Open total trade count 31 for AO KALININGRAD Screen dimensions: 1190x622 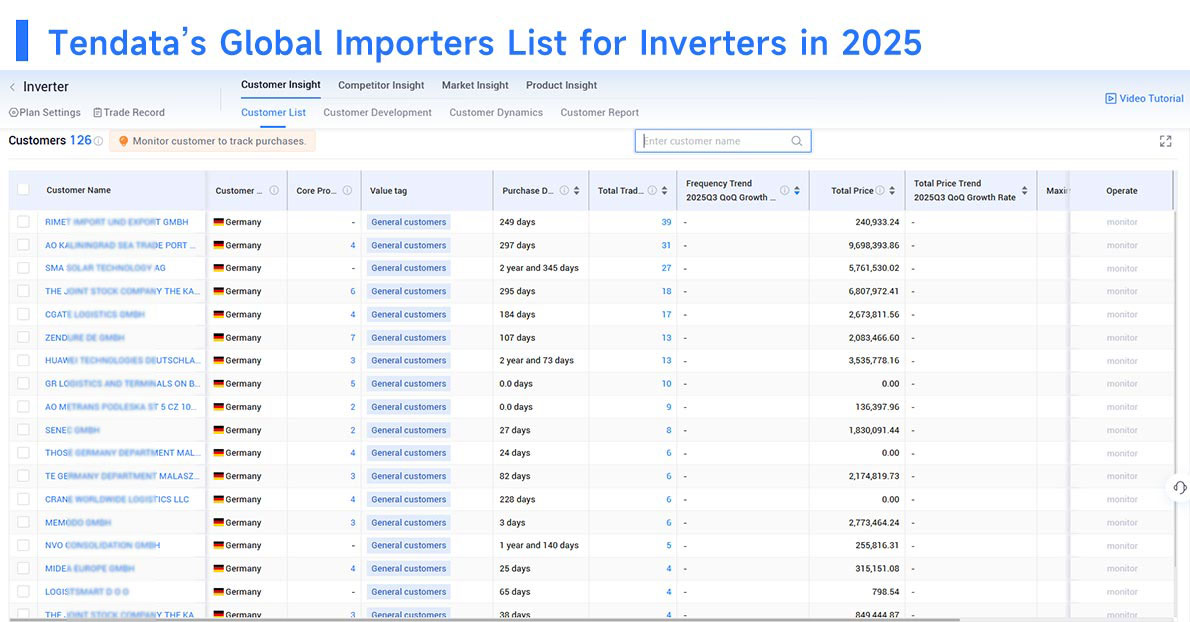(x=666, y=245)
